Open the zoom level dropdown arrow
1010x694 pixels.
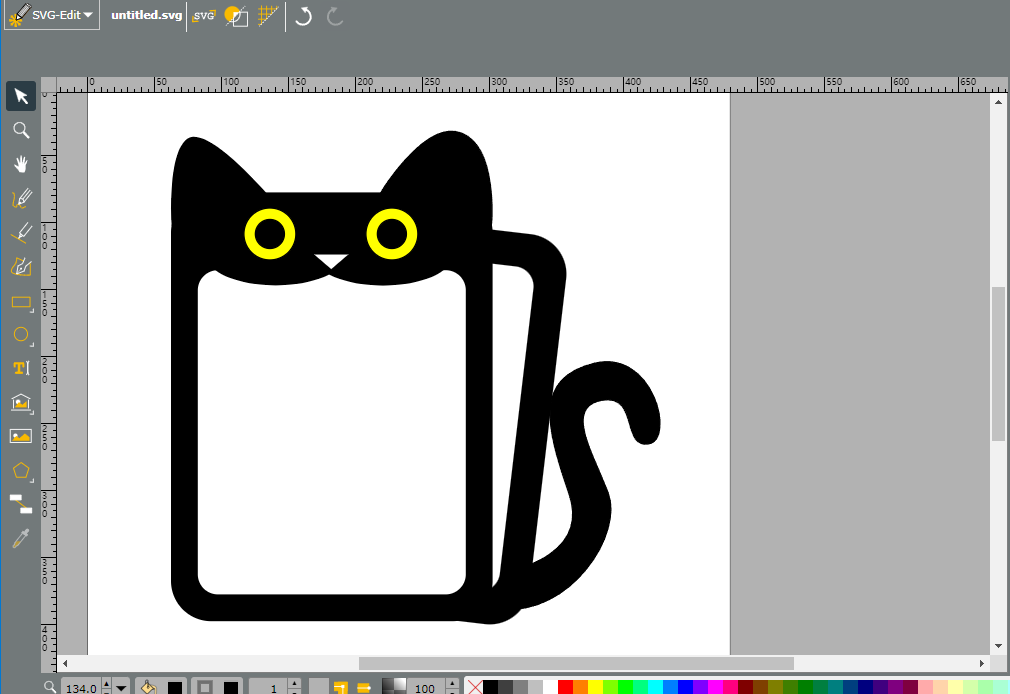click(x=120, y=688)
